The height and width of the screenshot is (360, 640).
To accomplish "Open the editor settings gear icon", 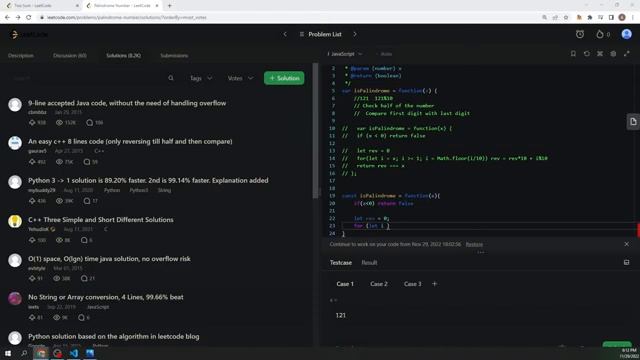I will [613, 53].
